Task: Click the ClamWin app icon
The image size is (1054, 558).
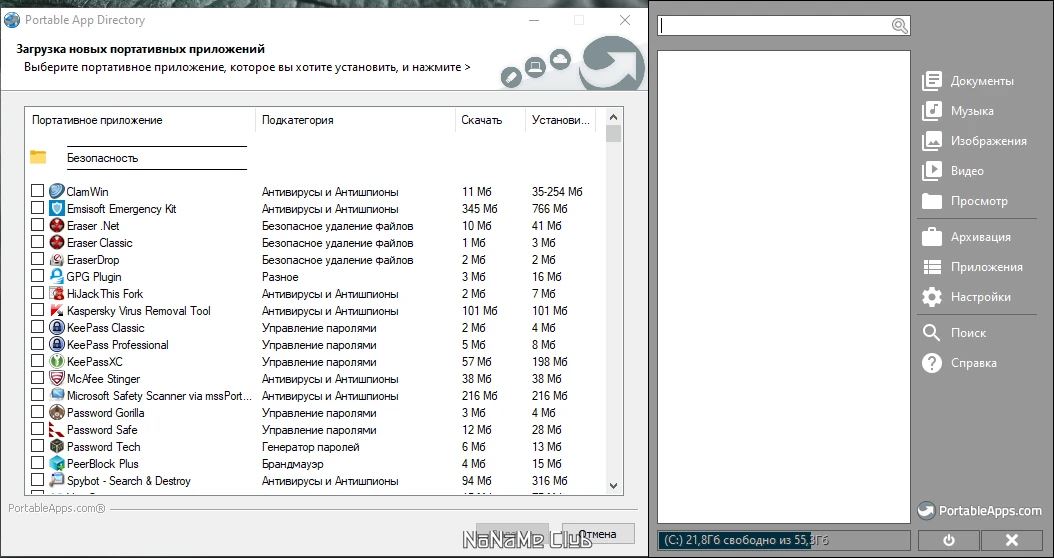Action: point(56,192)
